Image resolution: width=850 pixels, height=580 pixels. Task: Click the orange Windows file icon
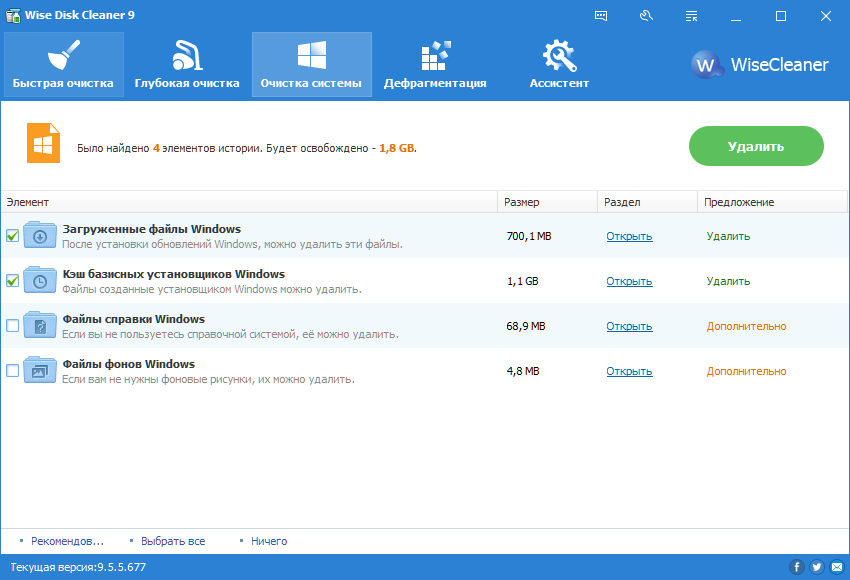click(43, 143)
